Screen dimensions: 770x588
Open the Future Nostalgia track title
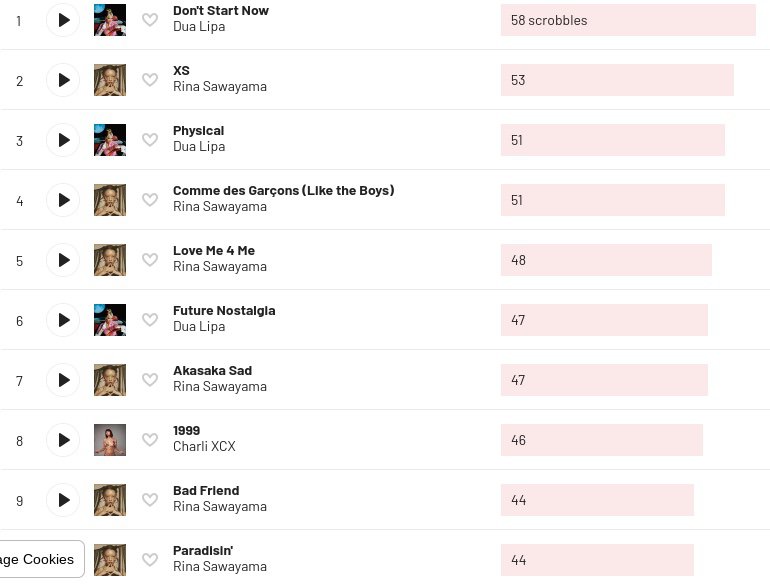pos(224,310)
